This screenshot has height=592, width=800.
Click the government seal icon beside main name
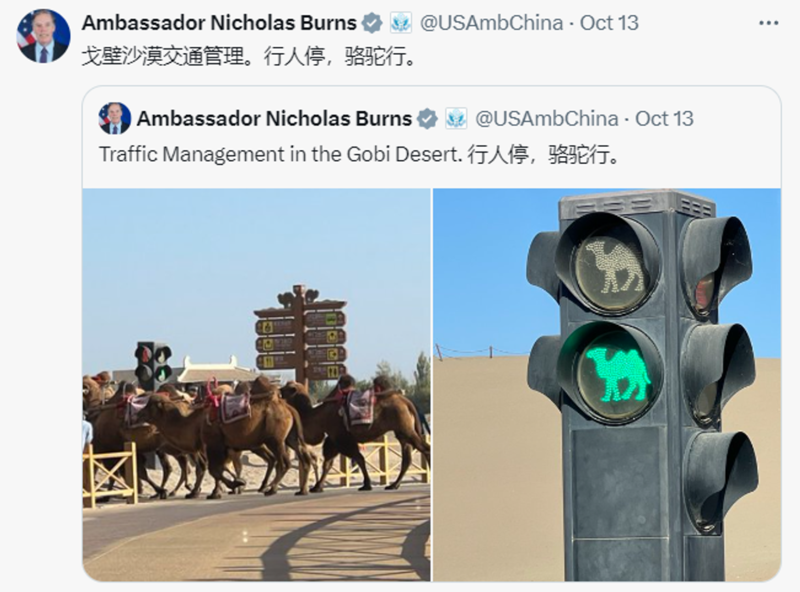401,23
